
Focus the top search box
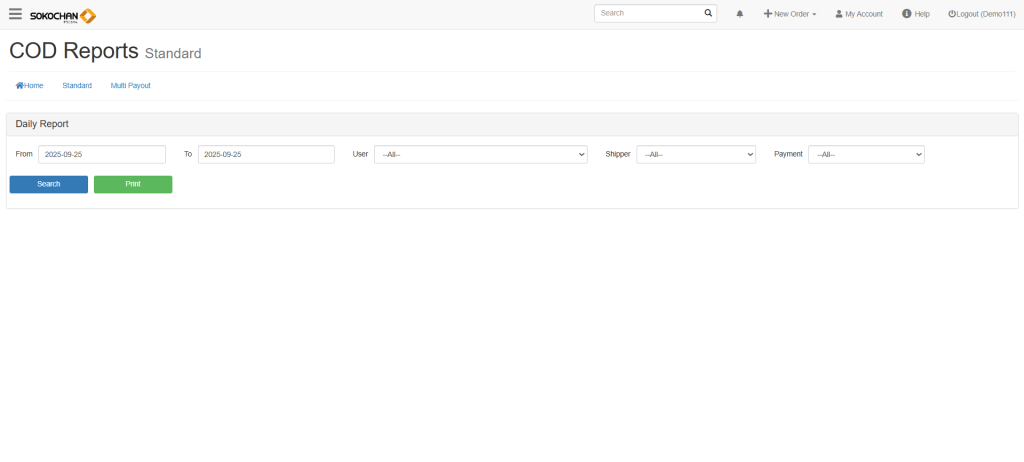tap(648, 14)
